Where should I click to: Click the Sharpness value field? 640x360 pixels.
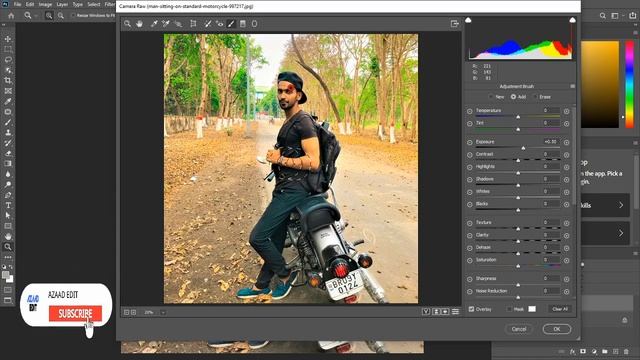pyautogui.click(x=551, y=278)
